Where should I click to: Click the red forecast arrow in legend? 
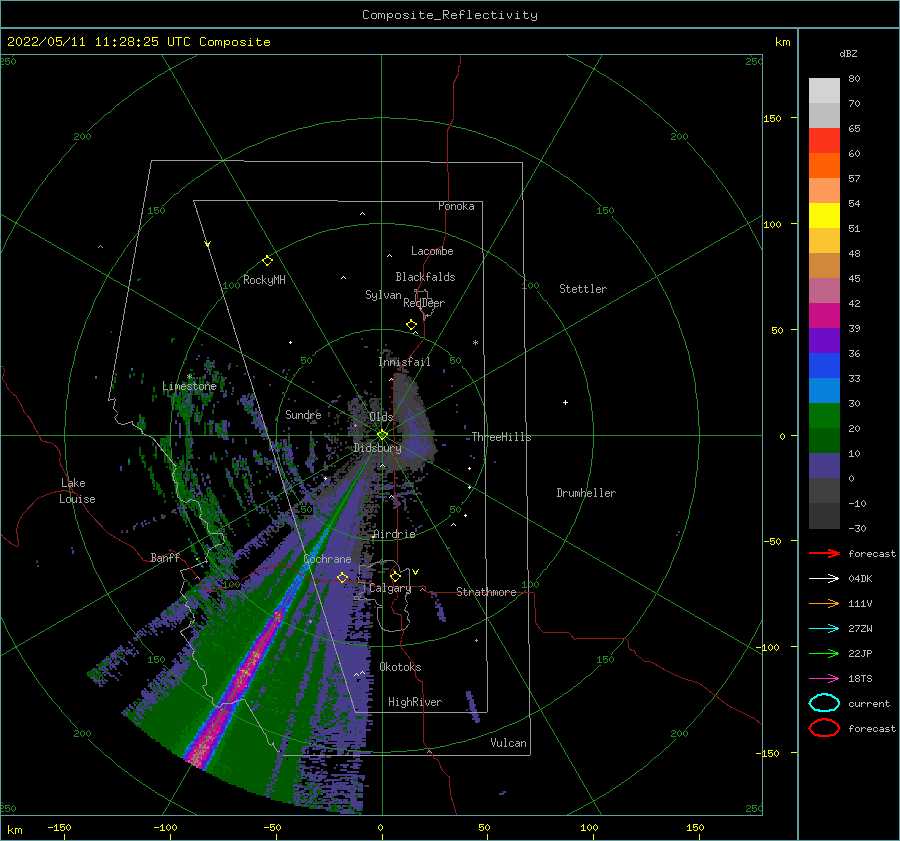(824, 553)
